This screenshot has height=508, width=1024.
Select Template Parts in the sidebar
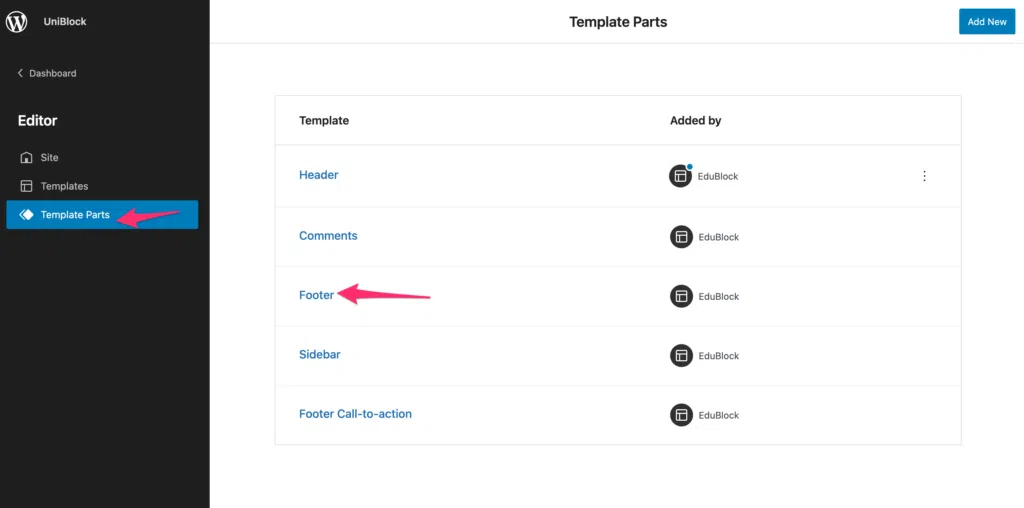click(x=75, y=215)
